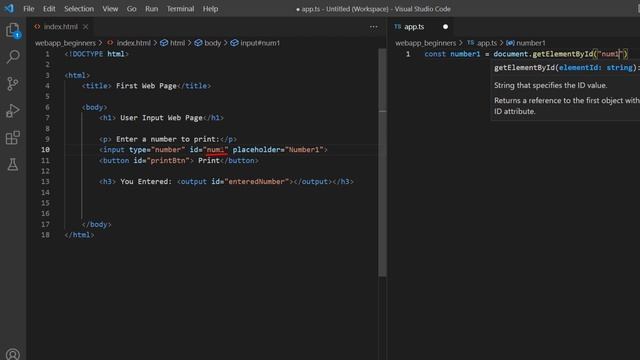Open the File menu
The height and width of the screenshot is (360, 640).
click(x=29, y=9)
